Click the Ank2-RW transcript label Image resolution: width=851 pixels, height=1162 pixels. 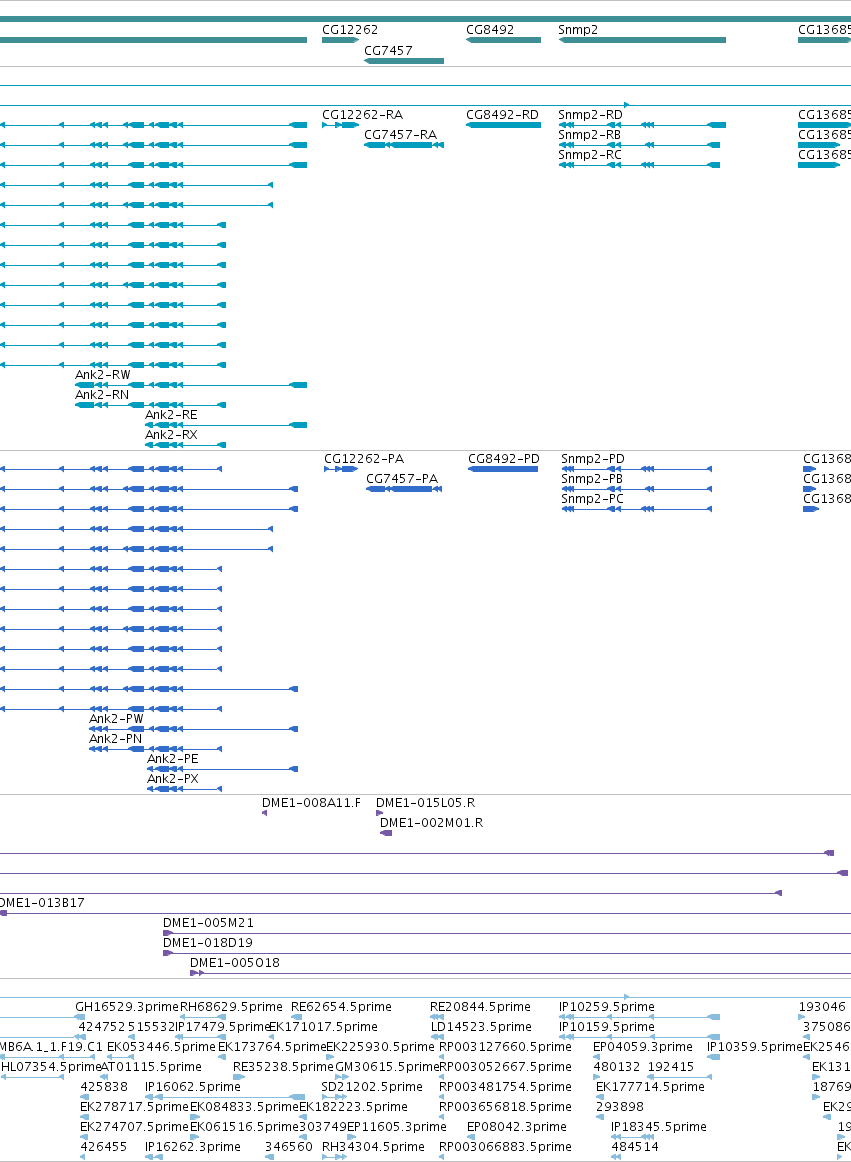click(x=102, y=375)
